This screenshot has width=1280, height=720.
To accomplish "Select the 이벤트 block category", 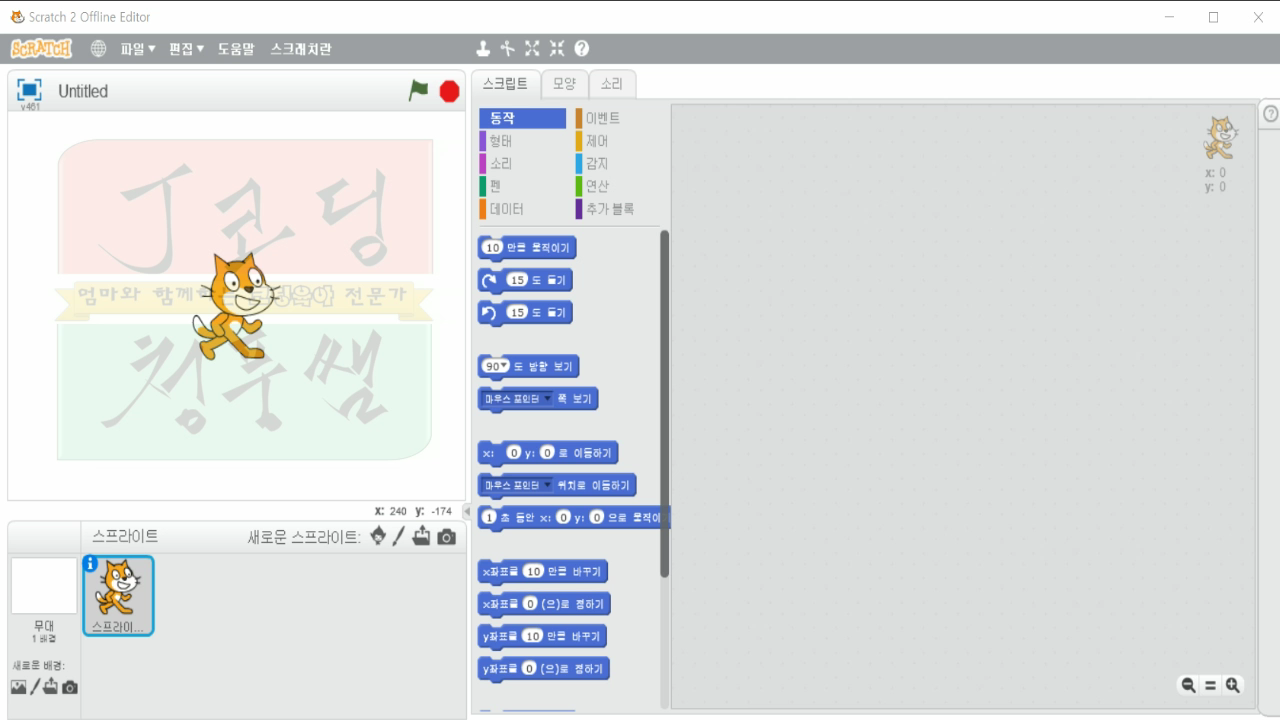I will [x=600, y=117].
